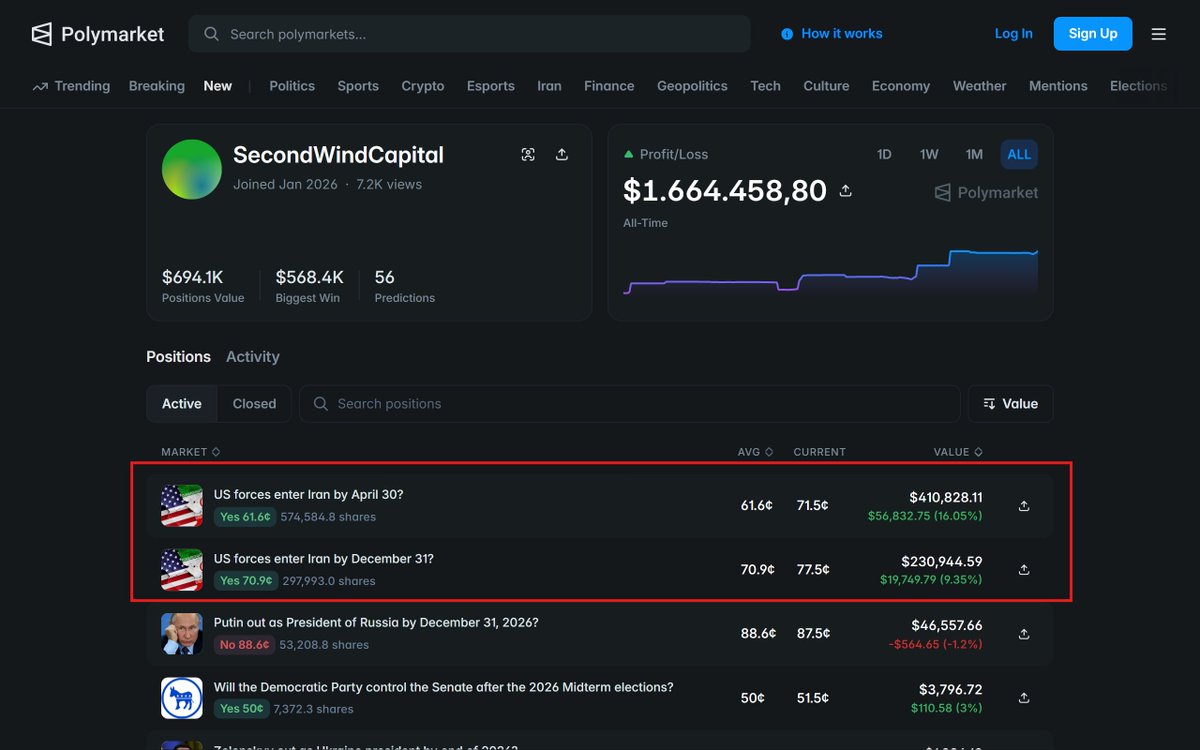
Task: Switch to Closed positions filter
Action: pos(254,404)
